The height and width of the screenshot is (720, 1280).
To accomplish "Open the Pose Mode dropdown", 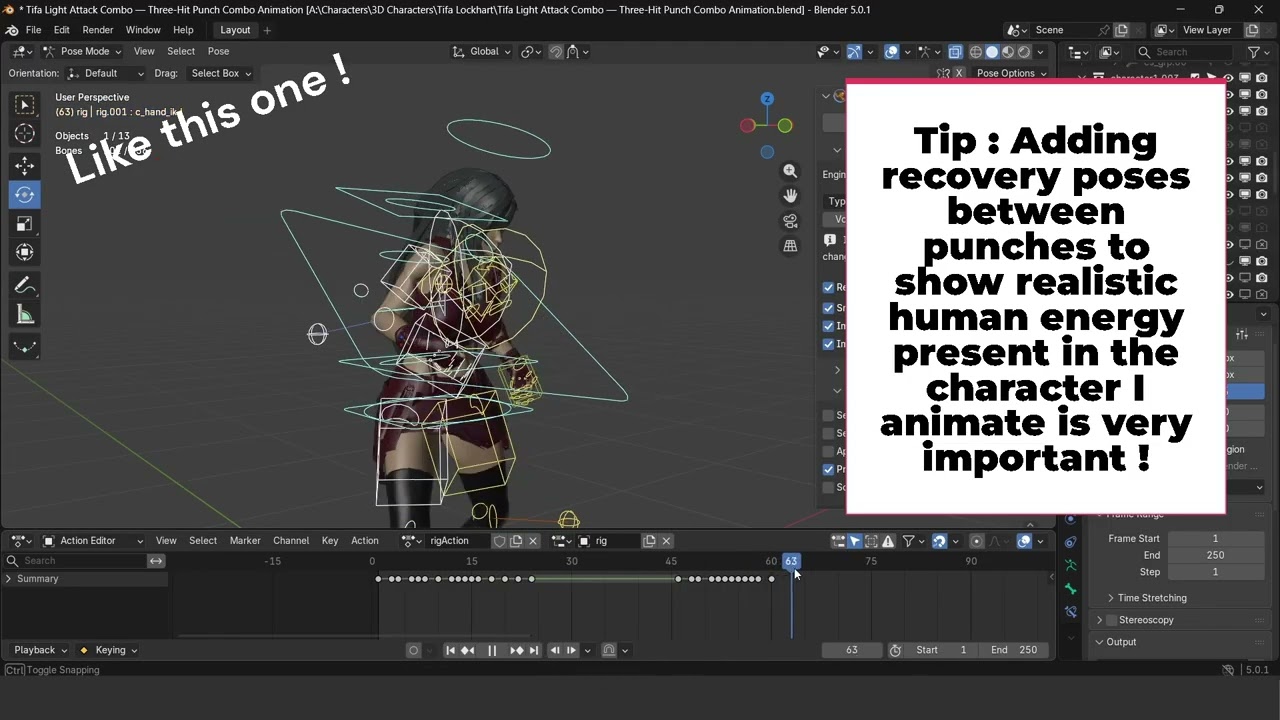I will tap(81, 52).
